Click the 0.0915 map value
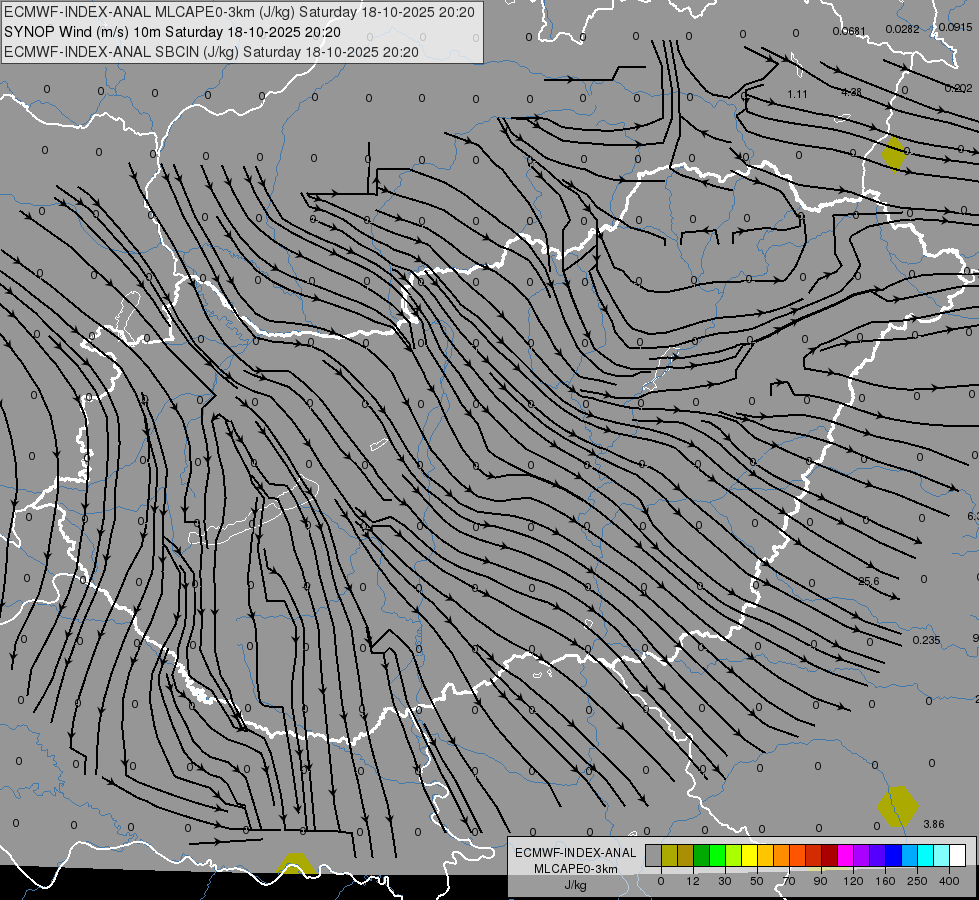This screenshot has width=979, height=900. tap(955, 27)
